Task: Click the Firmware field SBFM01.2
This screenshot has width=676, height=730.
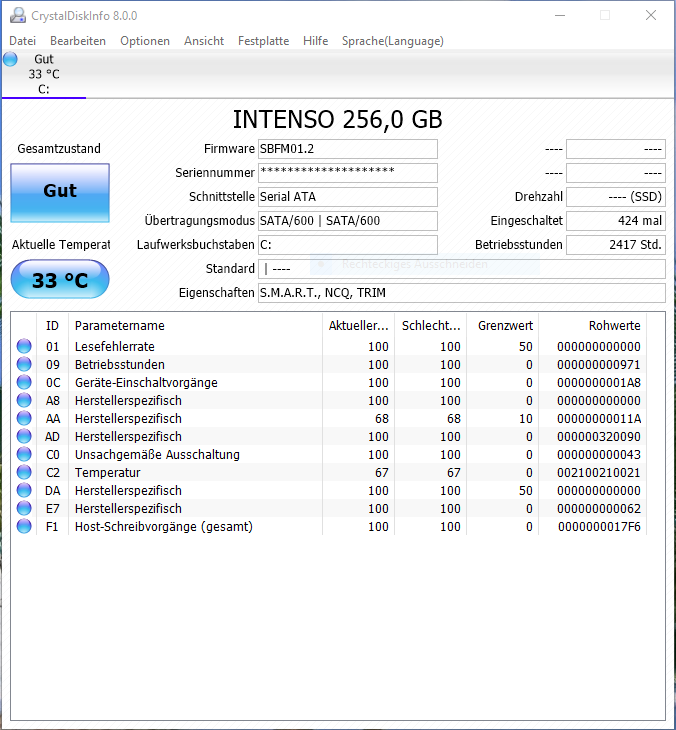Action: click(x=348, y=149)
